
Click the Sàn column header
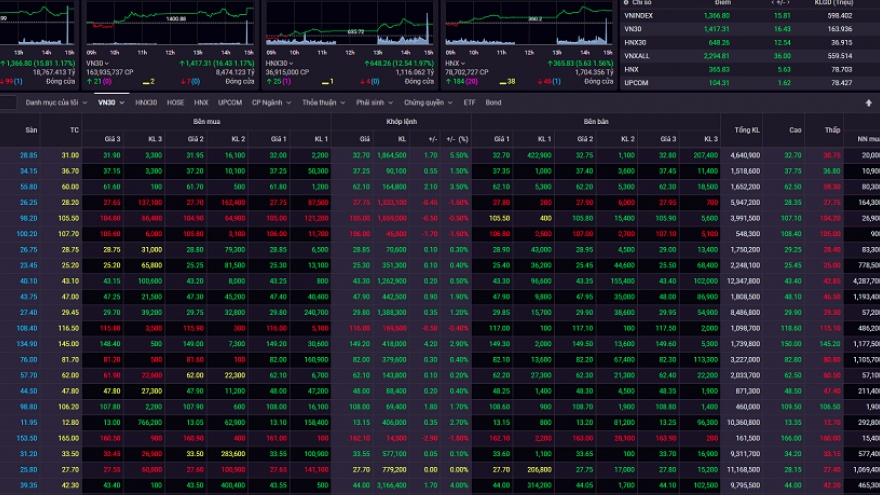coord(31,130)
